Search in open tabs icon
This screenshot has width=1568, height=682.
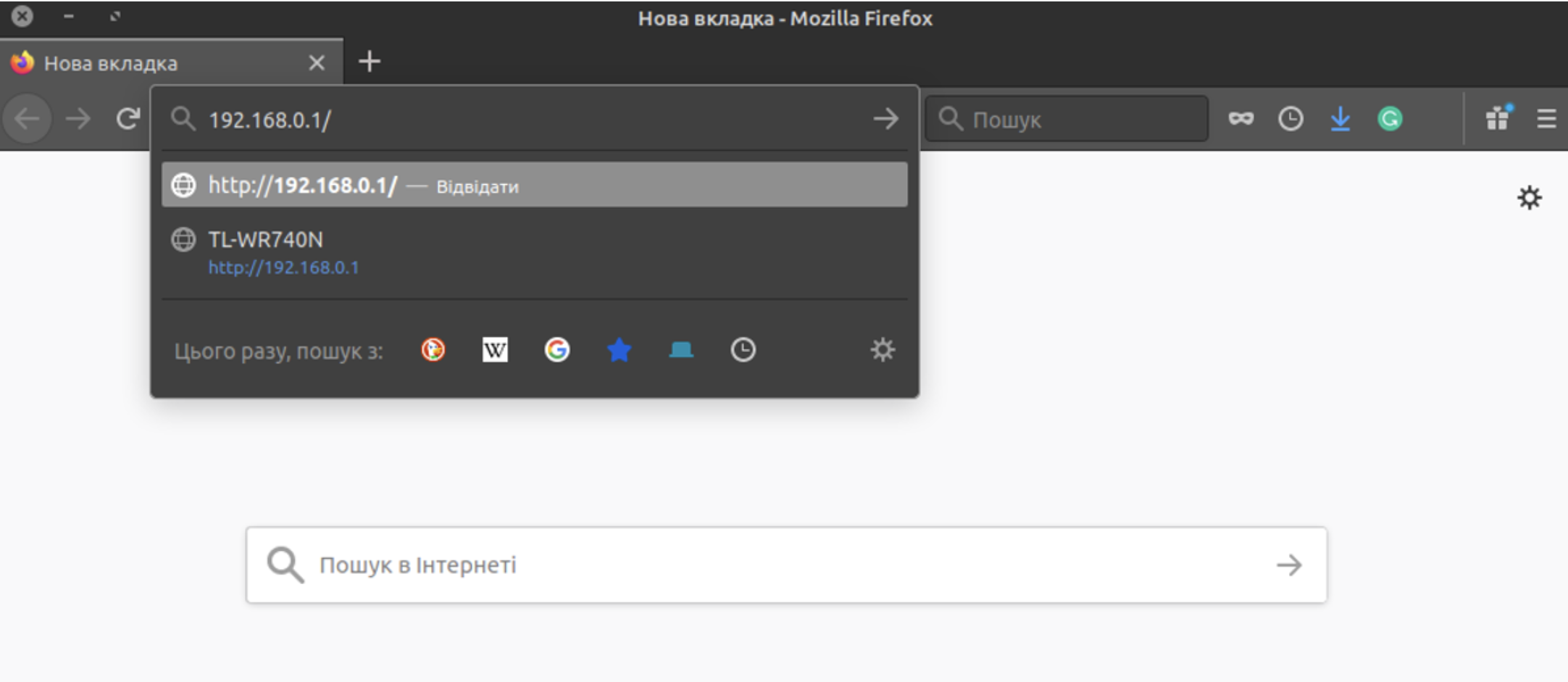tap(681, 350)
